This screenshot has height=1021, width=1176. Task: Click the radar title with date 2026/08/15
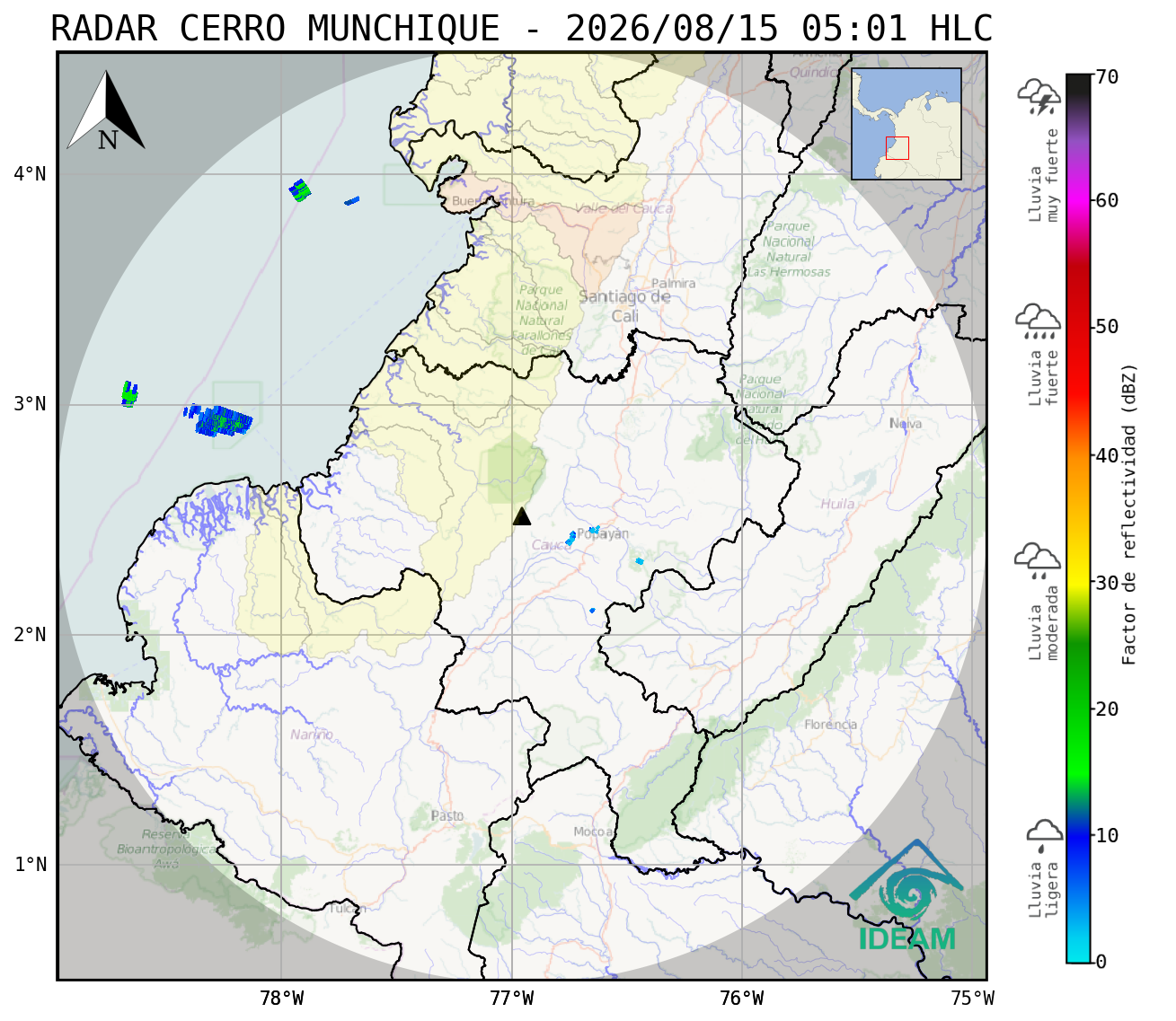521,29
